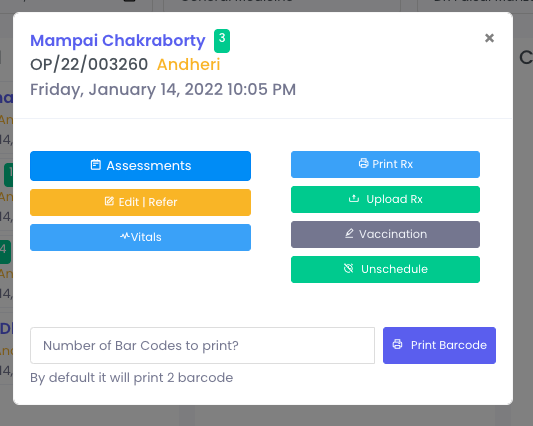Click the printer icon on Print Barcode
The height and width of the screenshot is (426, 533).
(x=397, y=344)
